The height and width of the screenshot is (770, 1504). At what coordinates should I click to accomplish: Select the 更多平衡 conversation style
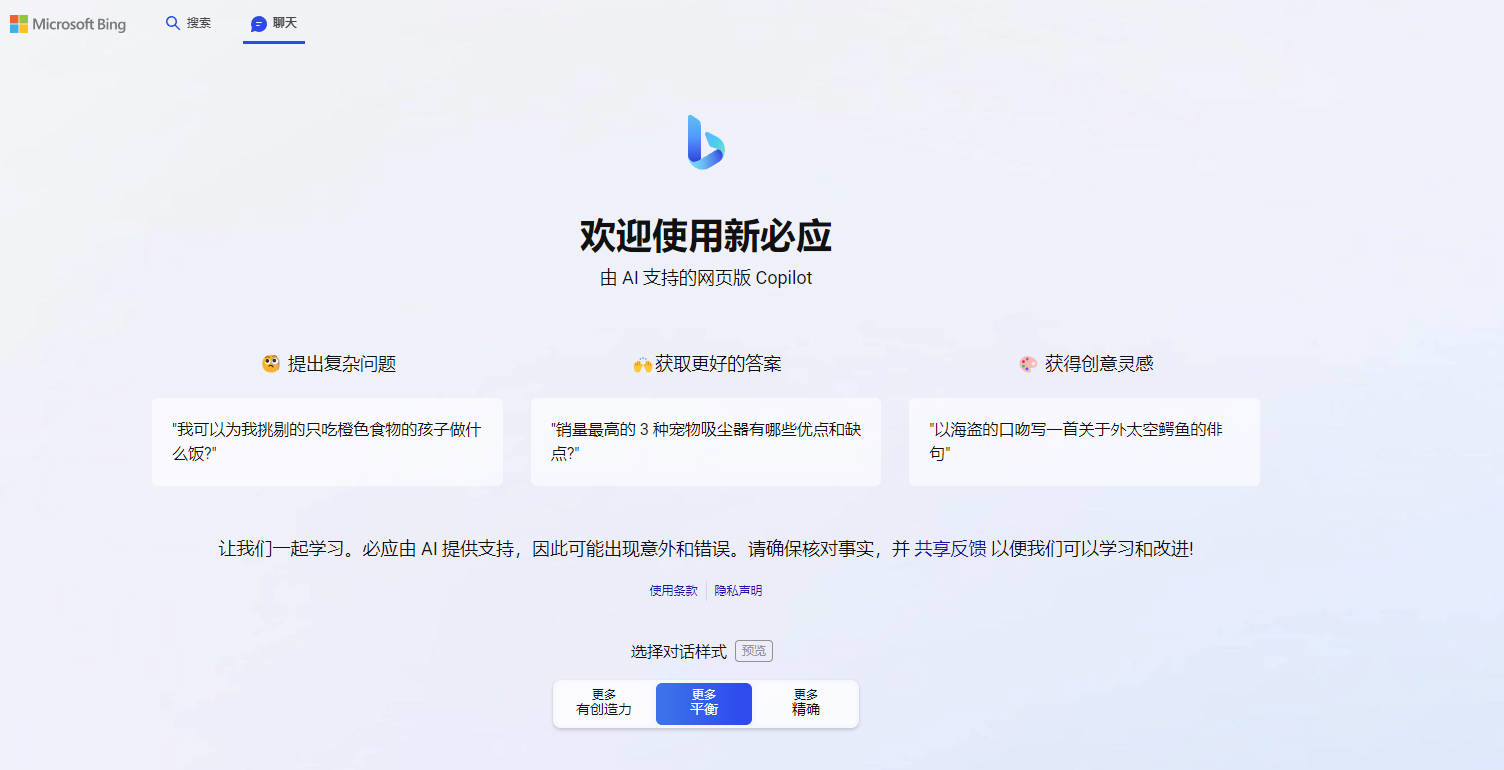point(704,703)
